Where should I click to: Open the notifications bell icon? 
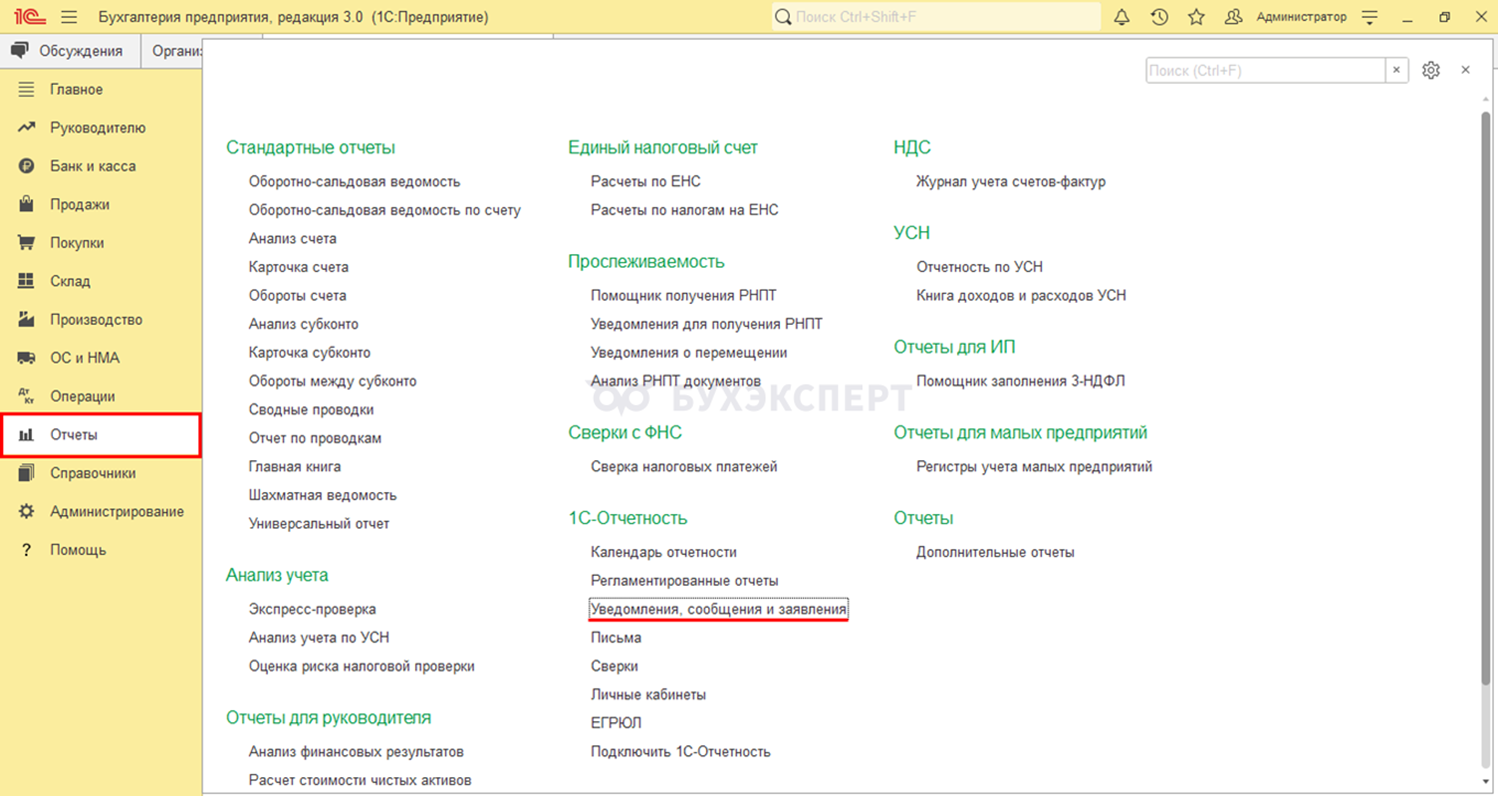tap(1121, 17)
